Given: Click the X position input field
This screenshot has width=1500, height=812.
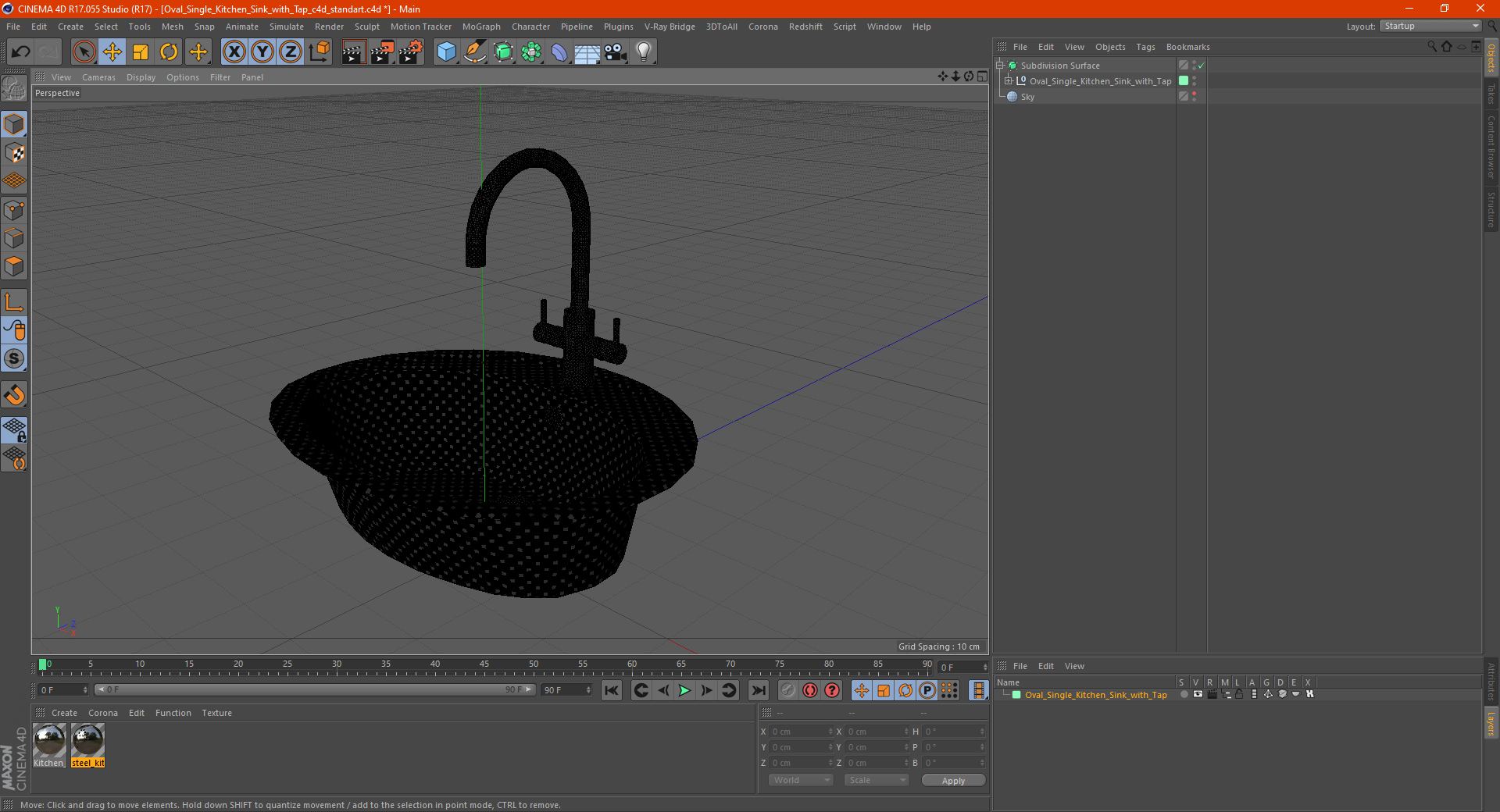Looking at the screenshot, I should (802, 732).
